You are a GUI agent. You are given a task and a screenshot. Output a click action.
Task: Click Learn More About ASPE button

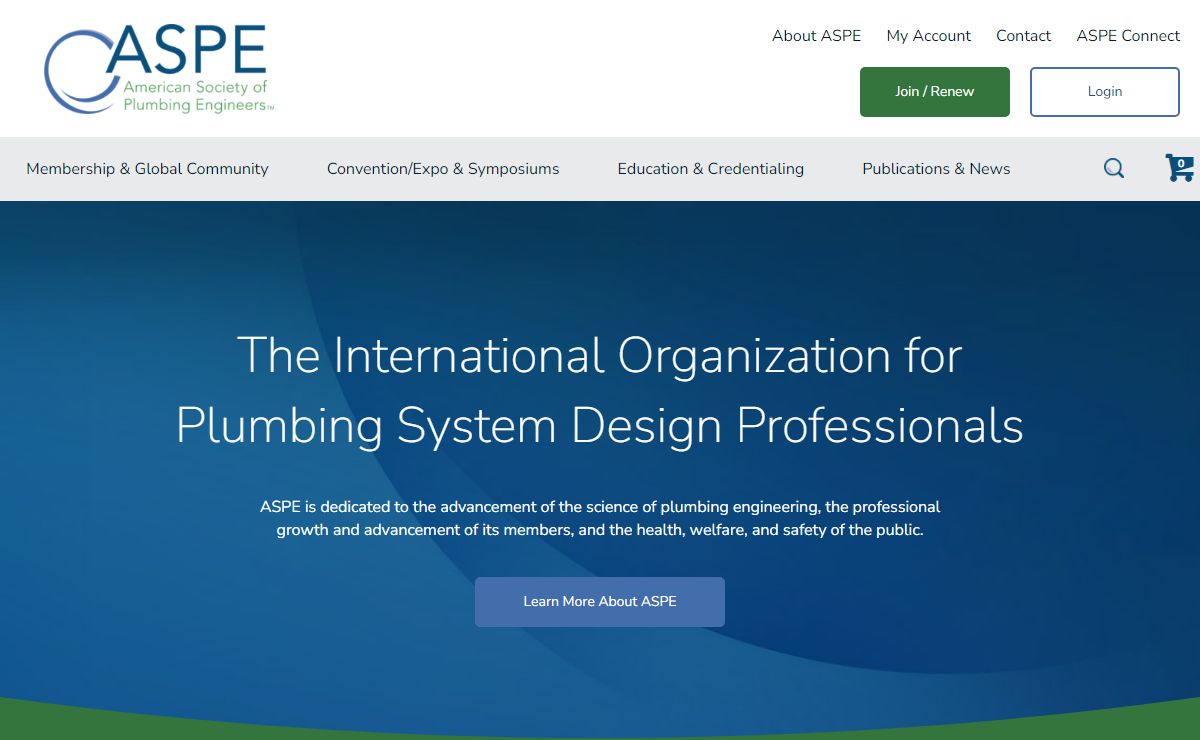pos(600,602)
